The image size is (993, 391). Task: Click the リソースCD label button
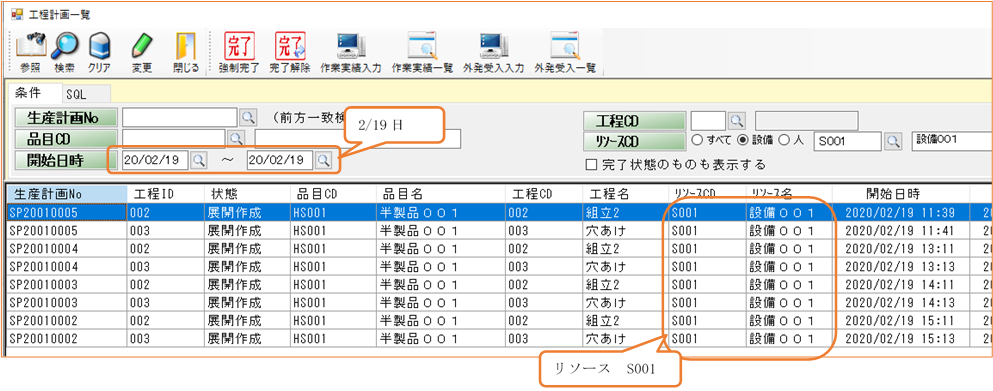[x=634, y=141]
